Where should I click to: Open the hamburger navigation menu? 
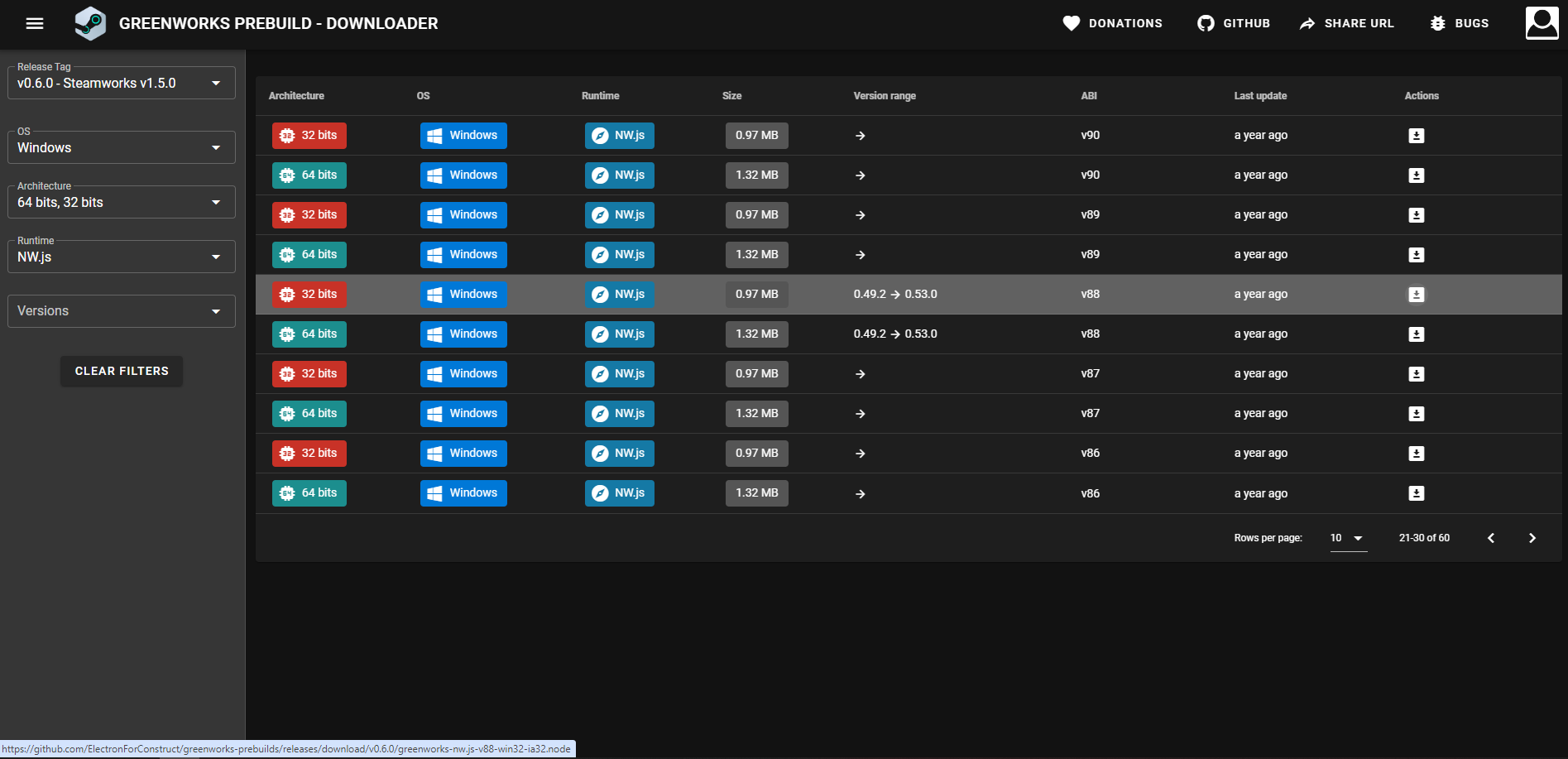point(35,23)
